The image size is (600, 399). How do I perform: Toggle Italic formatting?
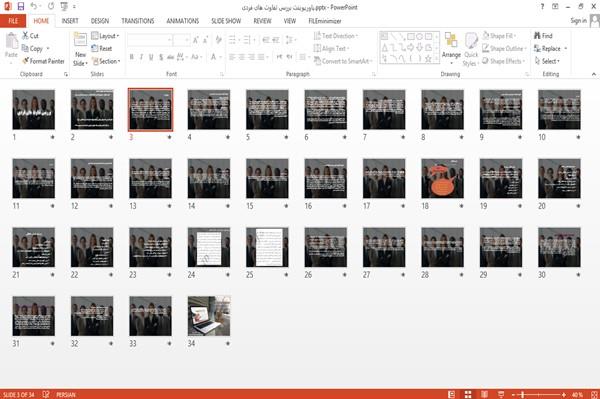click(x=141, y=57)
